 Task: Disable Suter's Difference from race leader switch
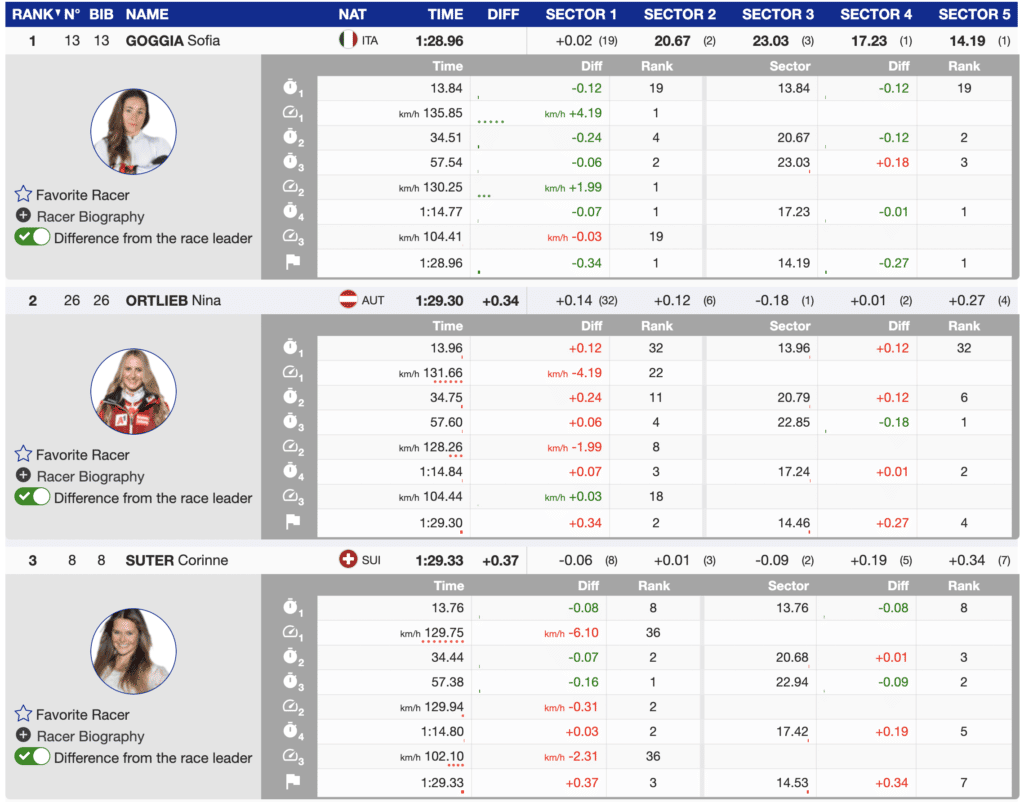click(32, 757)
